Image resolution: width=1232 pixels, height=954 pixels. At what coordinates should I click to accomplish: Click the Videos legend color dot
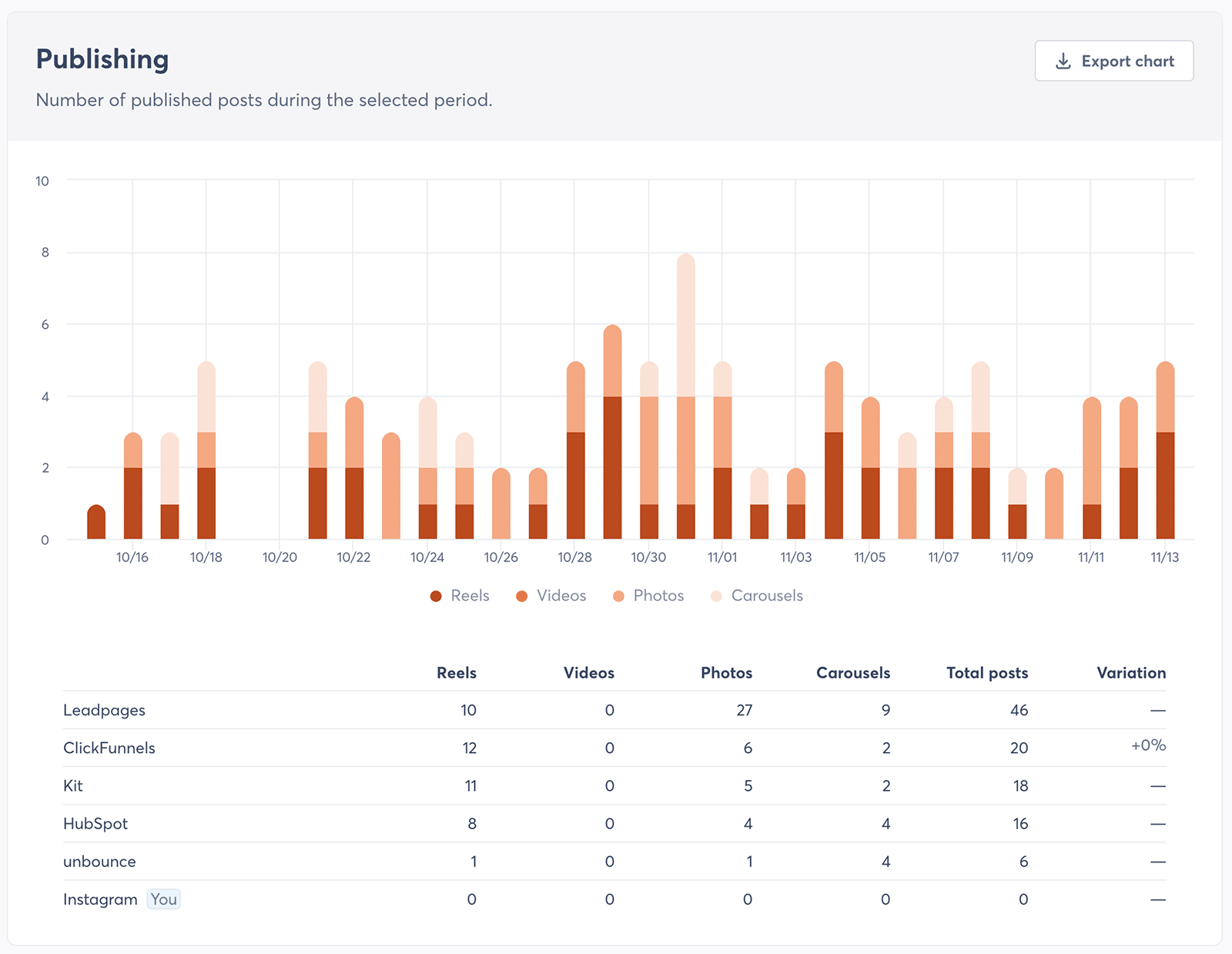(x=521, y=597)
